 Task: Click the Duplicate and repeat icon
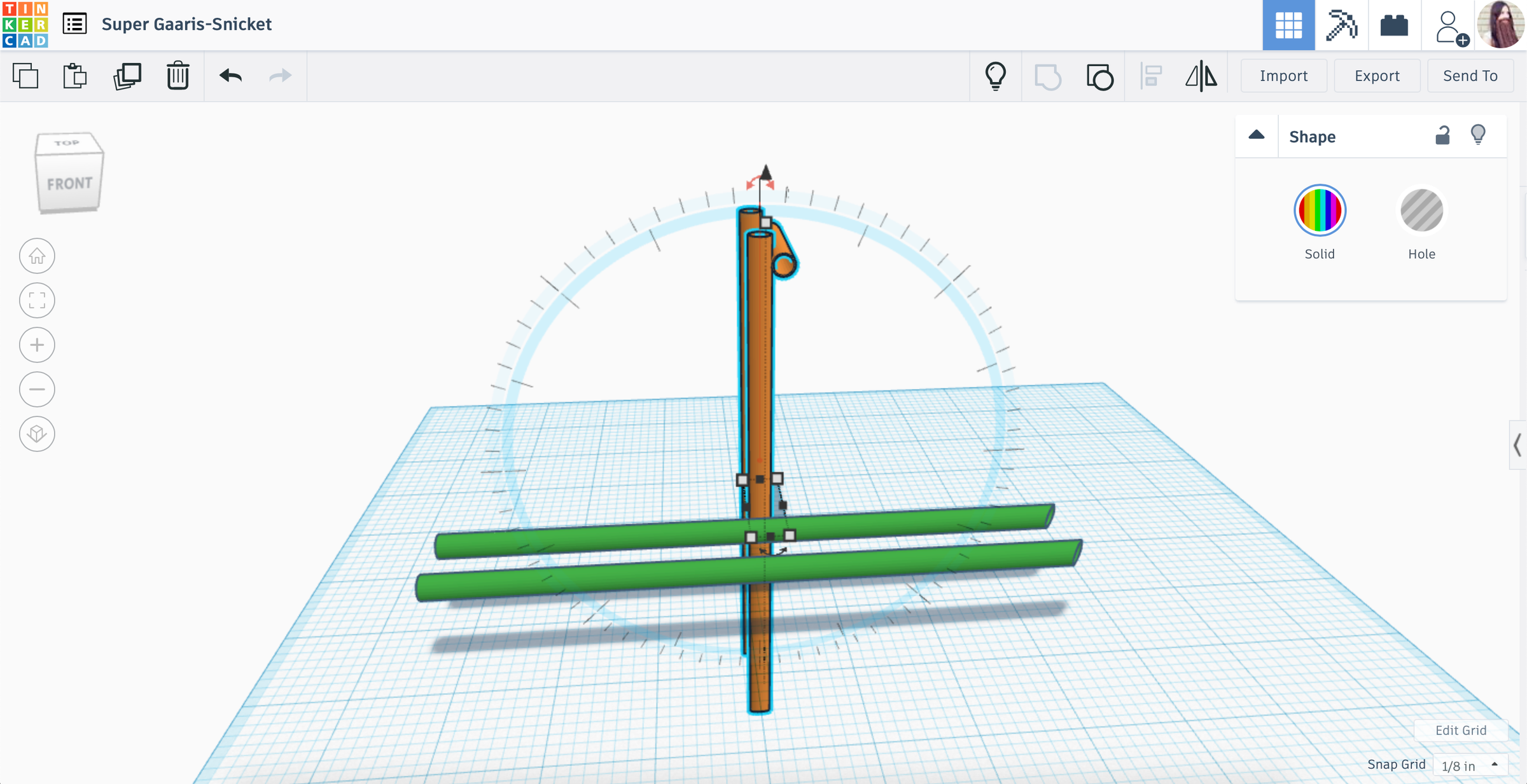pos(127,76)
